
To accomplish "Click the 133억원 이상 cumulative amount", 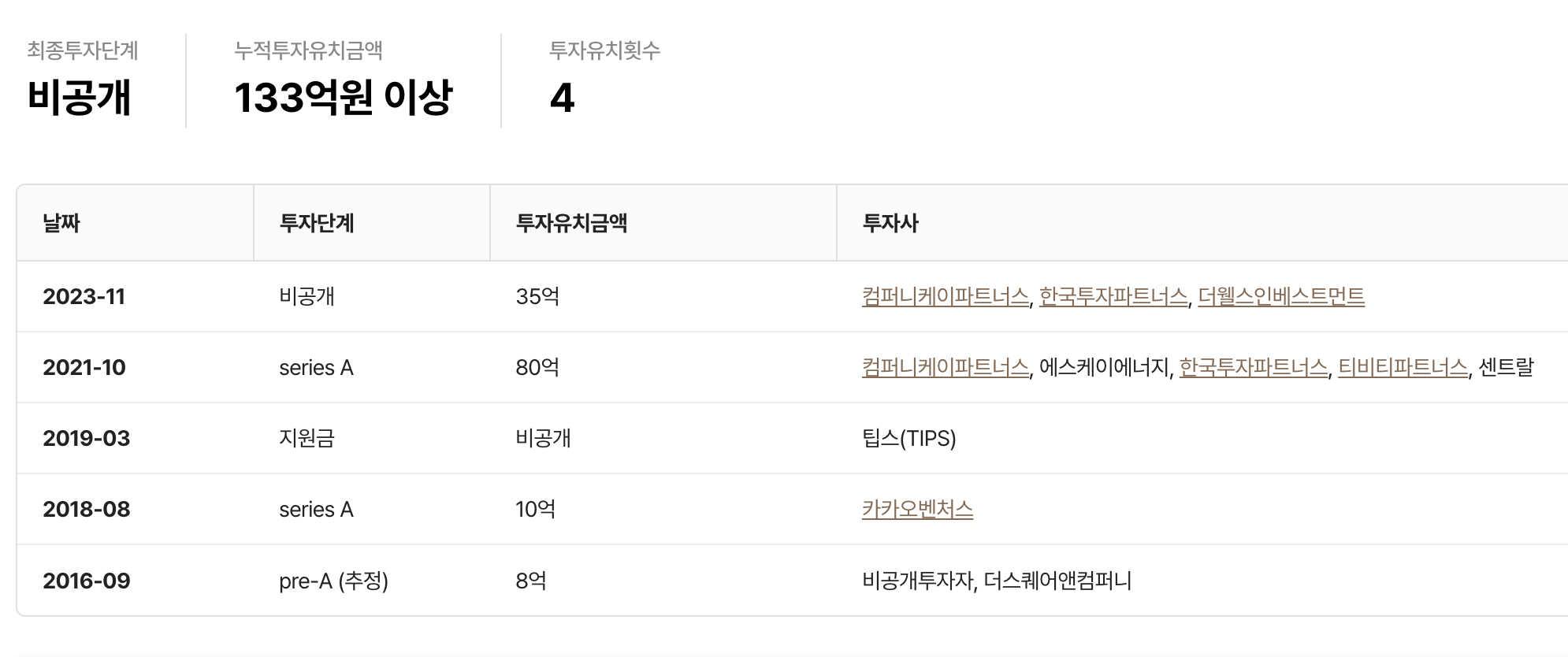I will (x=343, y=98).
